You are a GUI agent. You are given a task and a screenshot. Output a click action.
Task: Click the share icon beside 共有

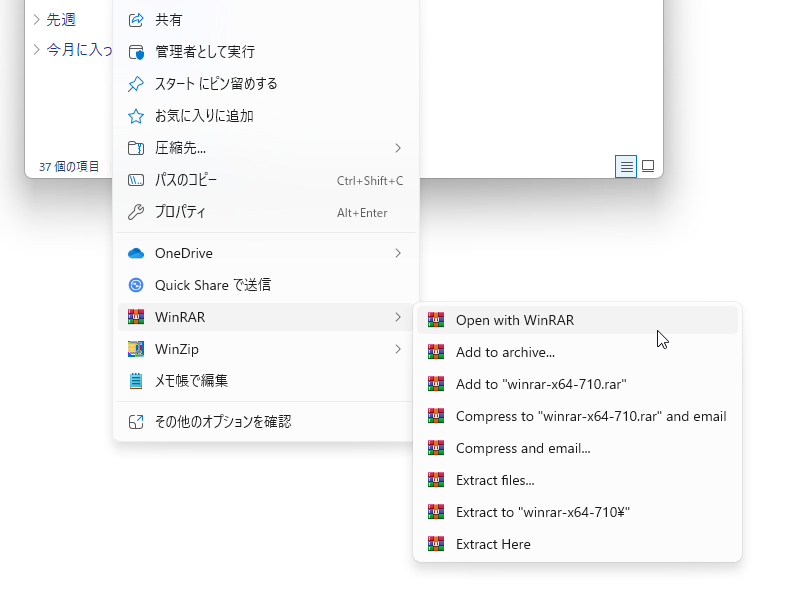click(x=135, y=18)
